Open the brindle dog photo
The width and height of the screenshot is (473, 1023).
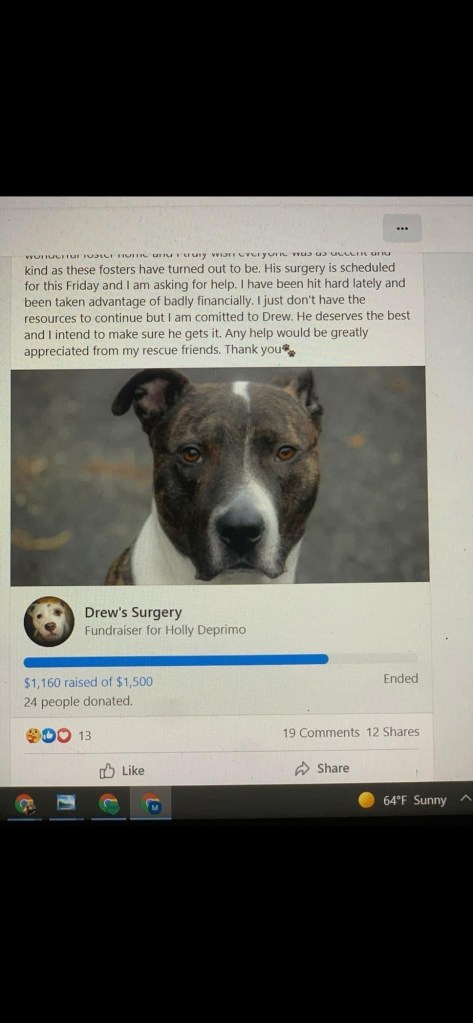[x=220, y=475]
